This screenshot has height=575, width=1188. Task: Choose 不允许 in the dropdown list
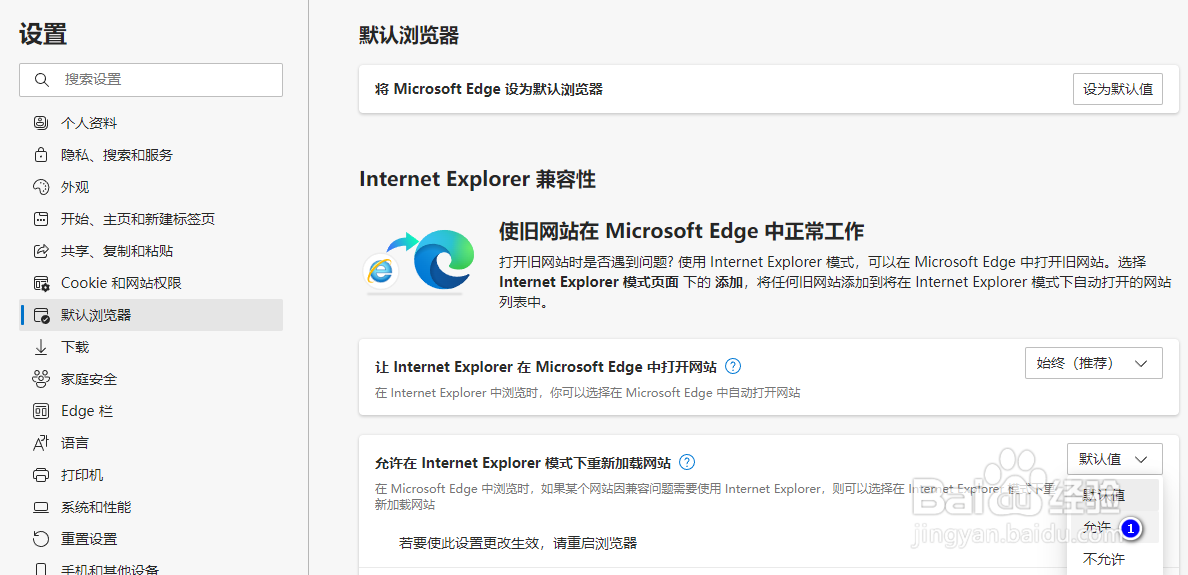pyautogui.click(x=1113, y=560)
